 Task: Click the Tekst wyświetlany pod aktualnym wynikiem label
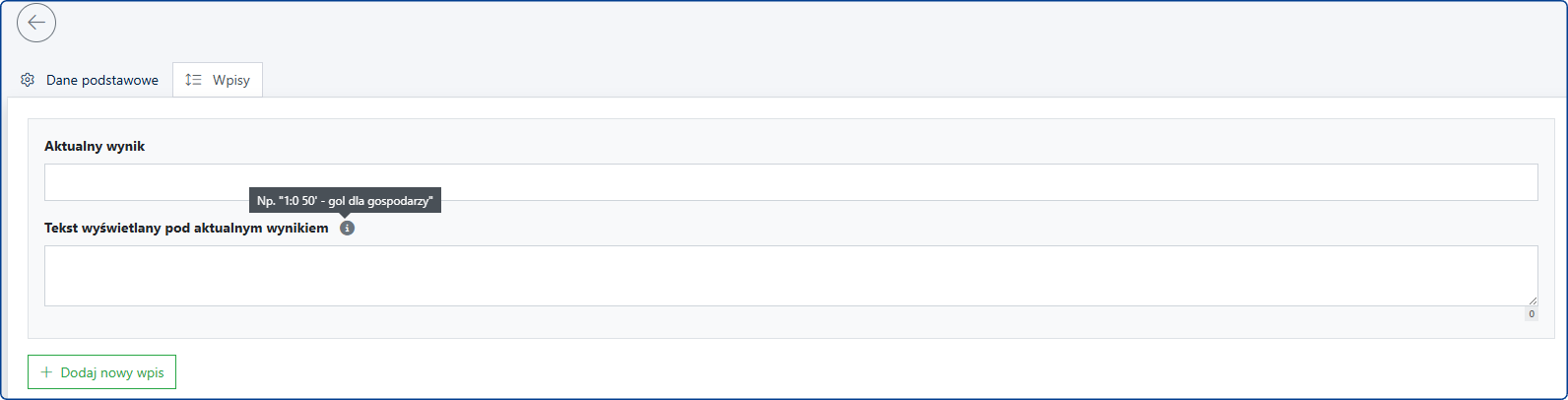tap(186, 228)
